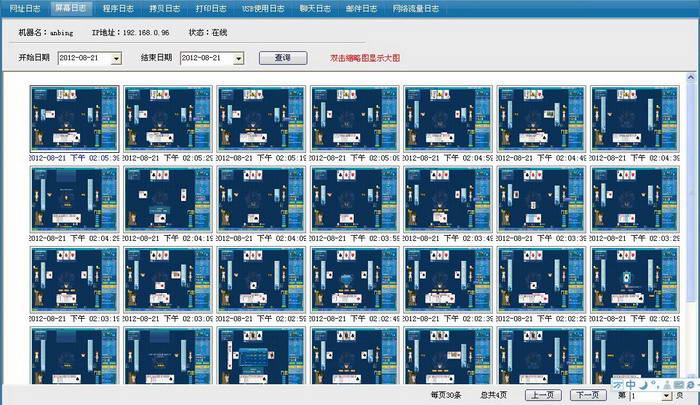The image size is (700, 405).
Task: Select screenshot thumbnail at 02:02:39
Action: pyautogui.click(x=448, y=280)
